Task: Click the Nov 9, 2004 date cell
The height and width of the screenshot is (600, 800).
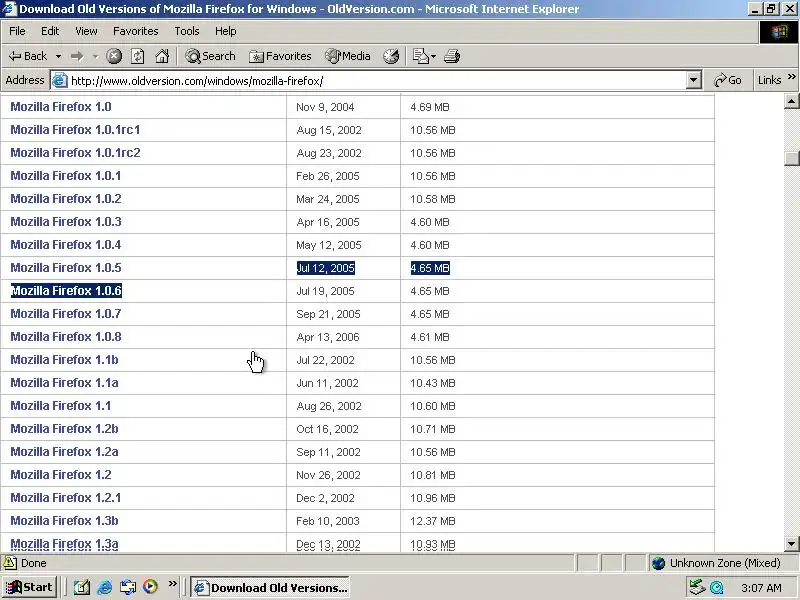Action: [x=325, y=107]
